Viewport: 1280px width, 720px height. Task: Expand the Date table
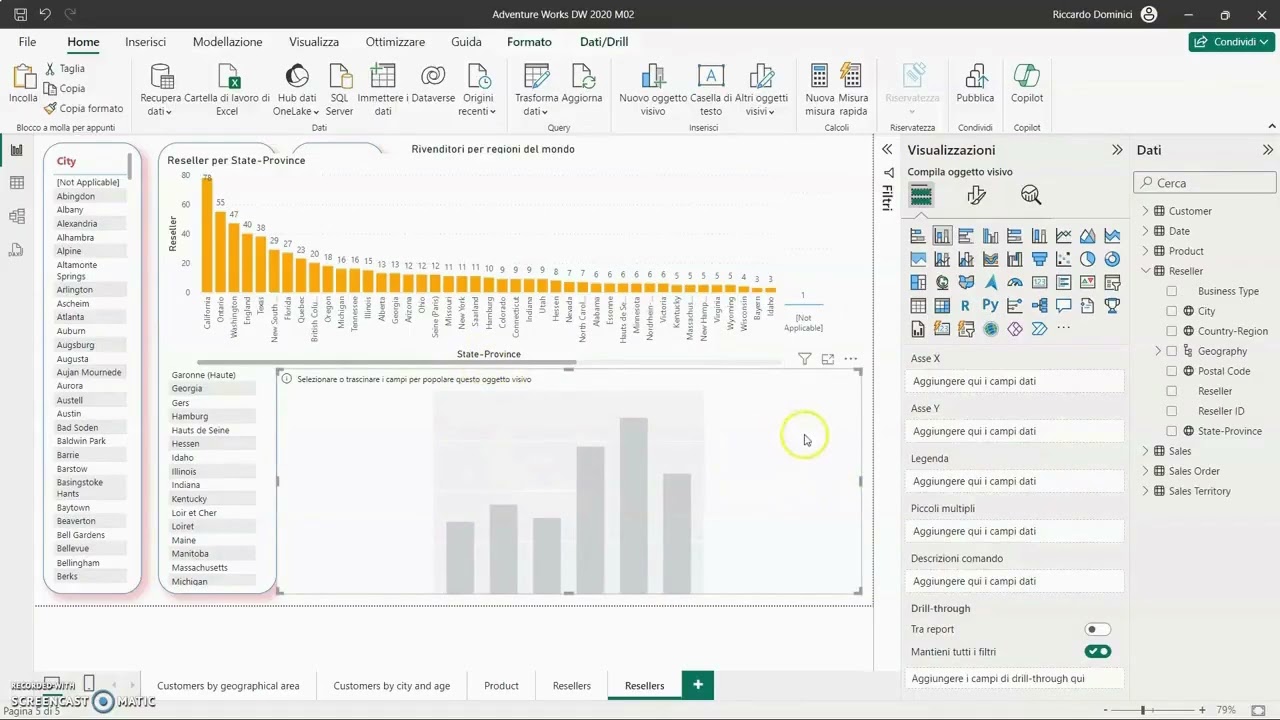1146,231
